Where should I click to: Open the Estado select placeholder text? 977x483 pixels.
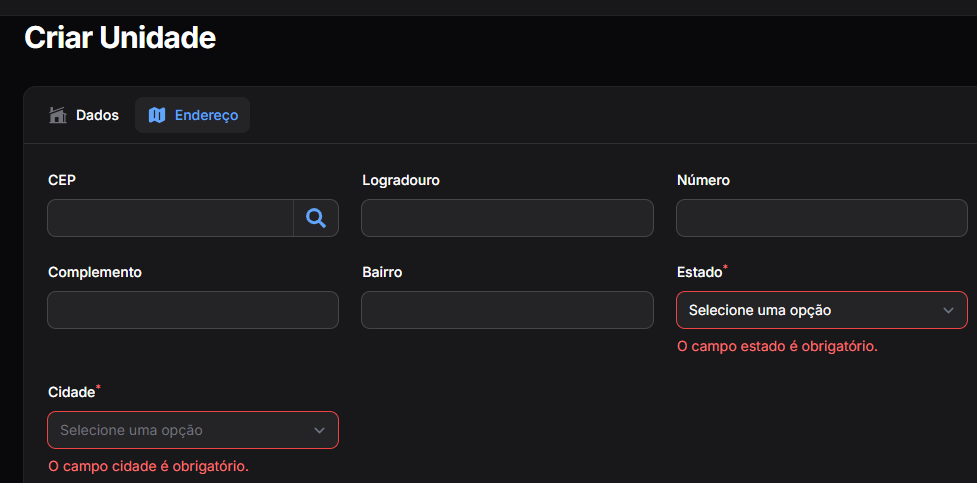point(760,310)
